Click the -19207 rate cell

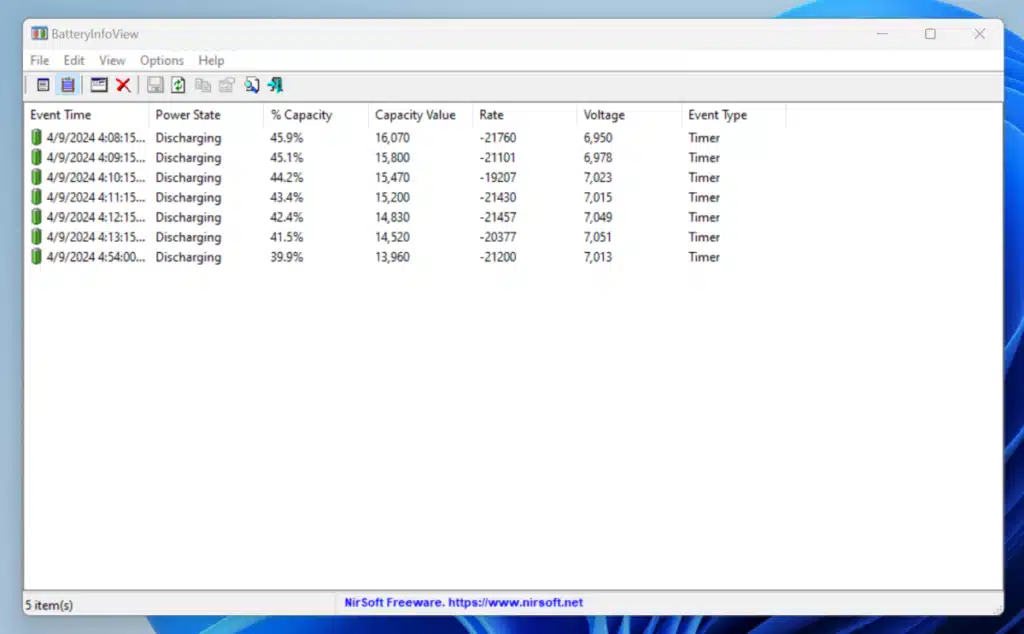[498, 178]
